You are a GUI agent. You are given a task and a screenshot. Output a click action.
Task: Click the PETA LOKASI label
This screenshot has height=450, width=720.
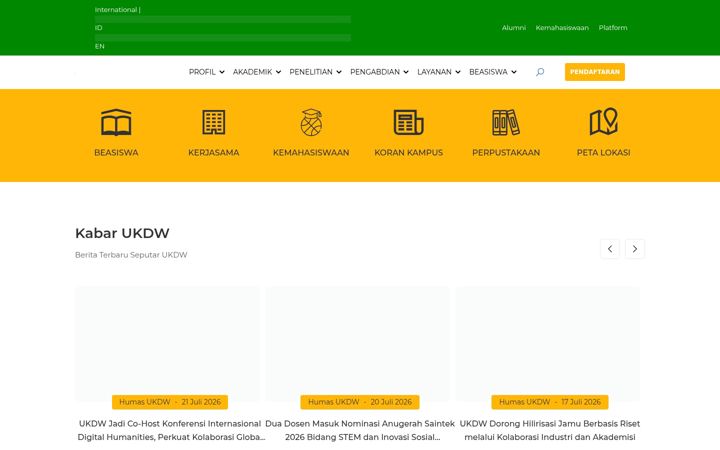click(603, 152)
